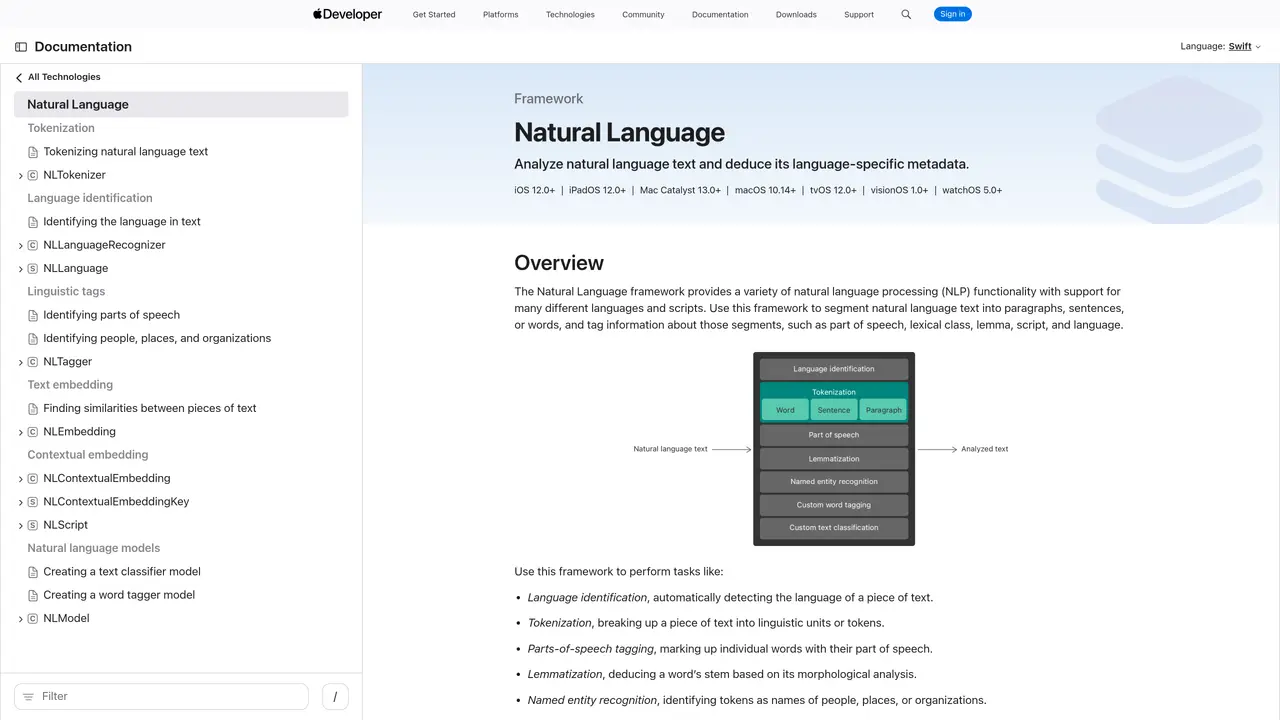Viewport: 1280px width, 720px height.
Task: Click the slash shortcut button next to Filter
Action: click(x=335, y=697)
